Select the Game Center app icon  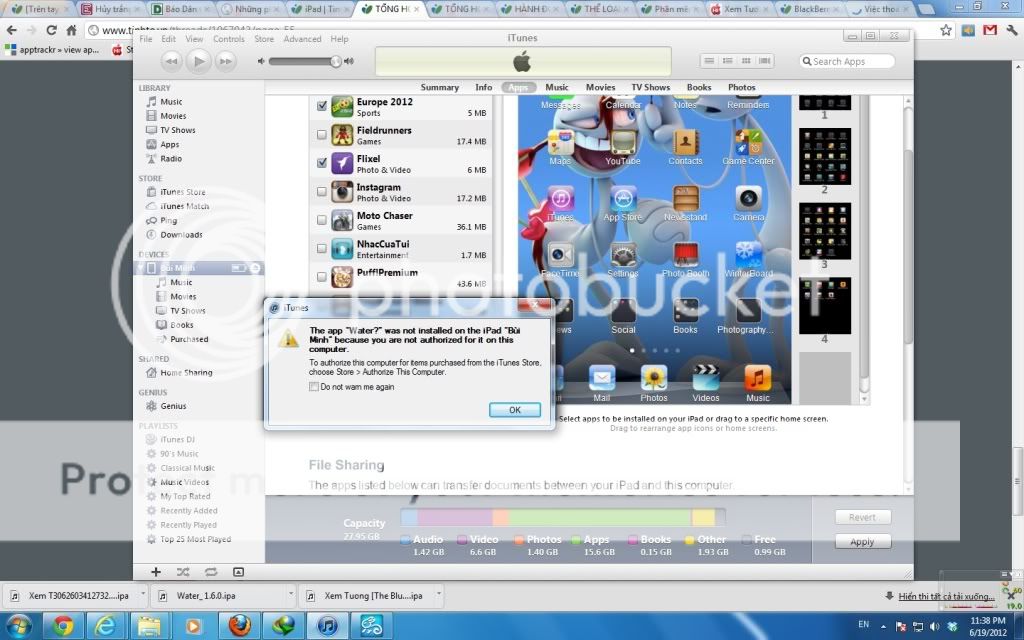coord(748,142)
